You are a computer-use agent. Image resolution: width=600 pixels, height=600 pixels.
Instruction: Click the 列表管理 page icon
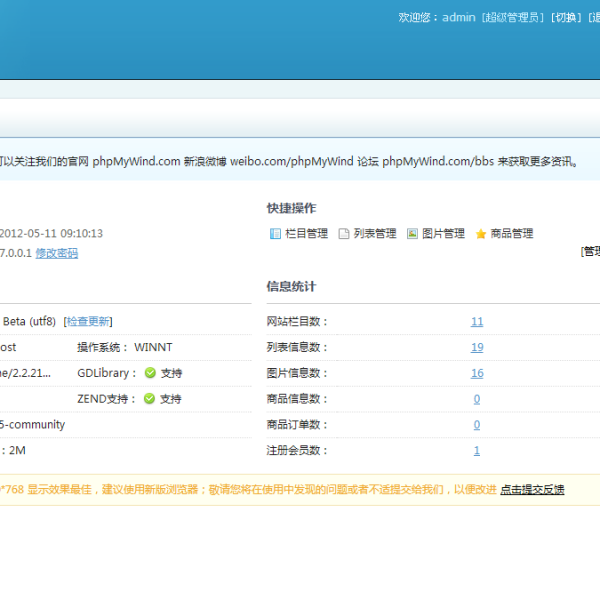344,233
